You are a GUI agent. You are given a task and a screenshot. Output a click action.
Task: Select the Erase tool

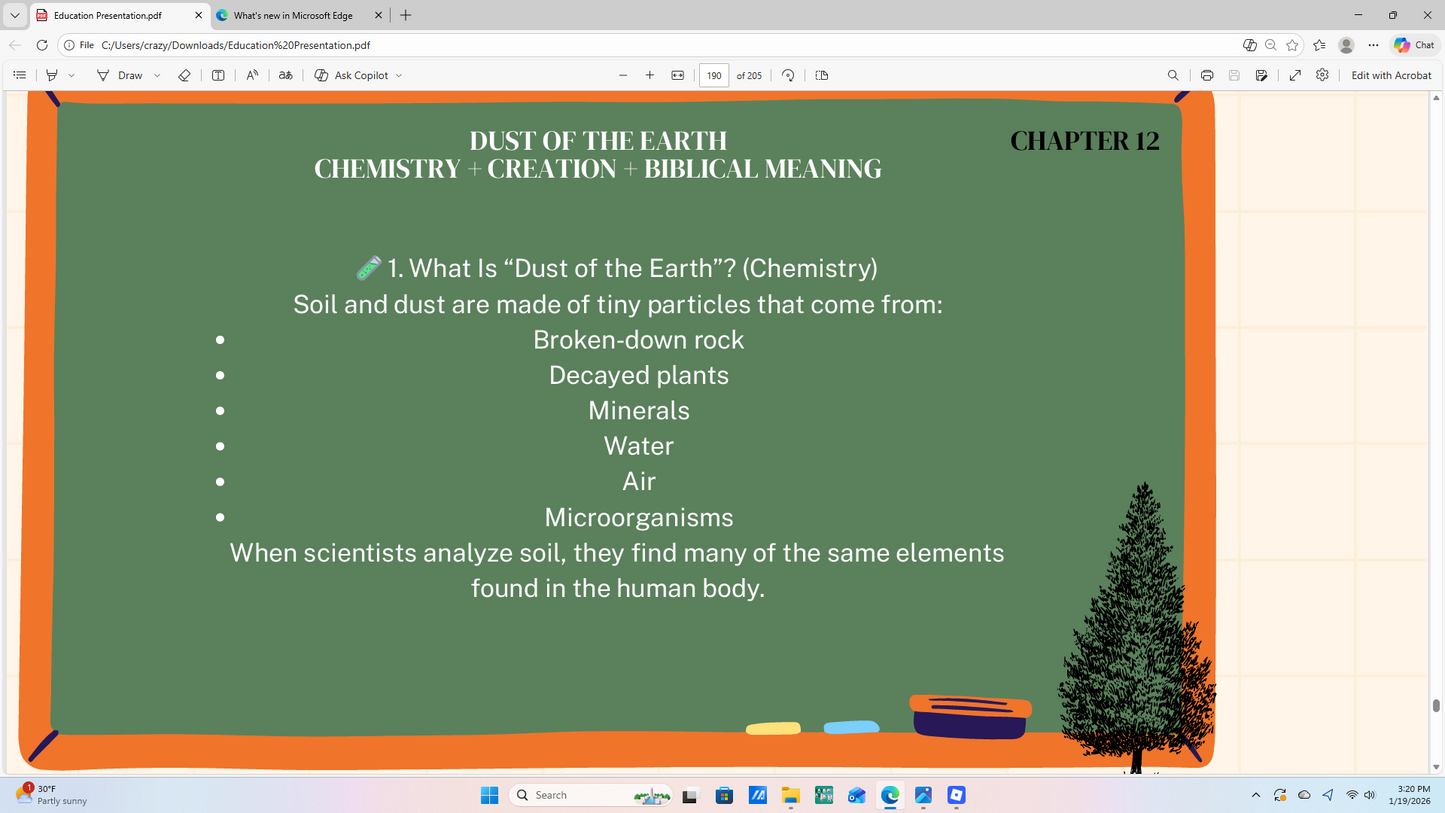pos(184,75)
